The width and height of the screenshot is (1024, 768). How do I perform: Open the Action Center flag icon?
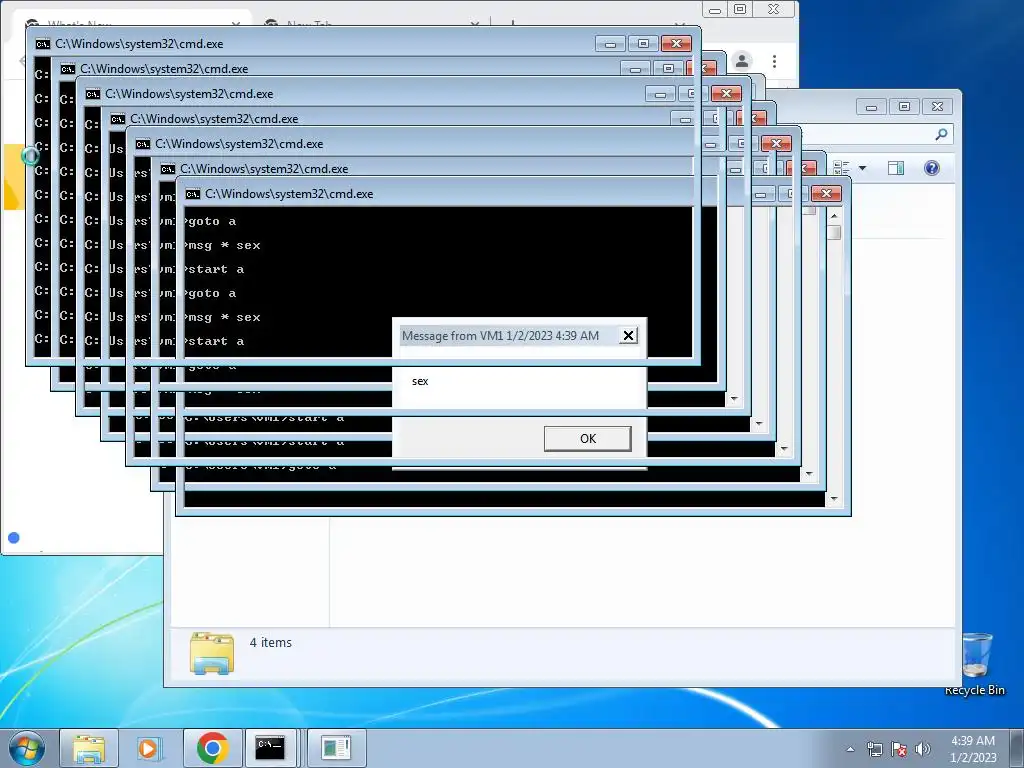(899, 749)
